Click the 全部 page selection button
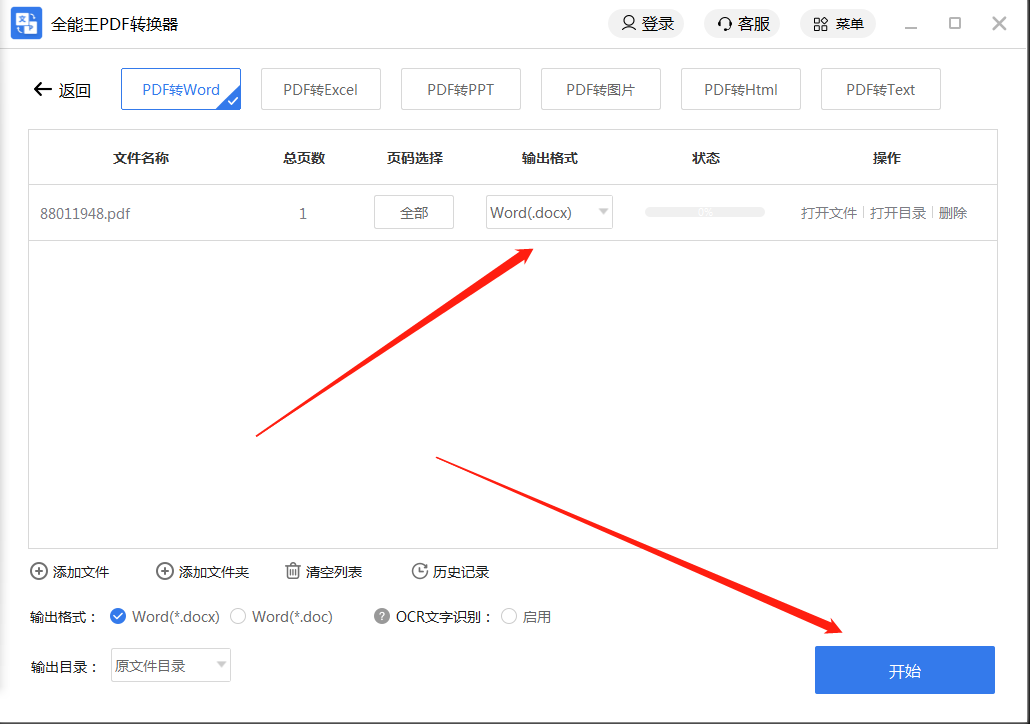 tap(413, 212)
